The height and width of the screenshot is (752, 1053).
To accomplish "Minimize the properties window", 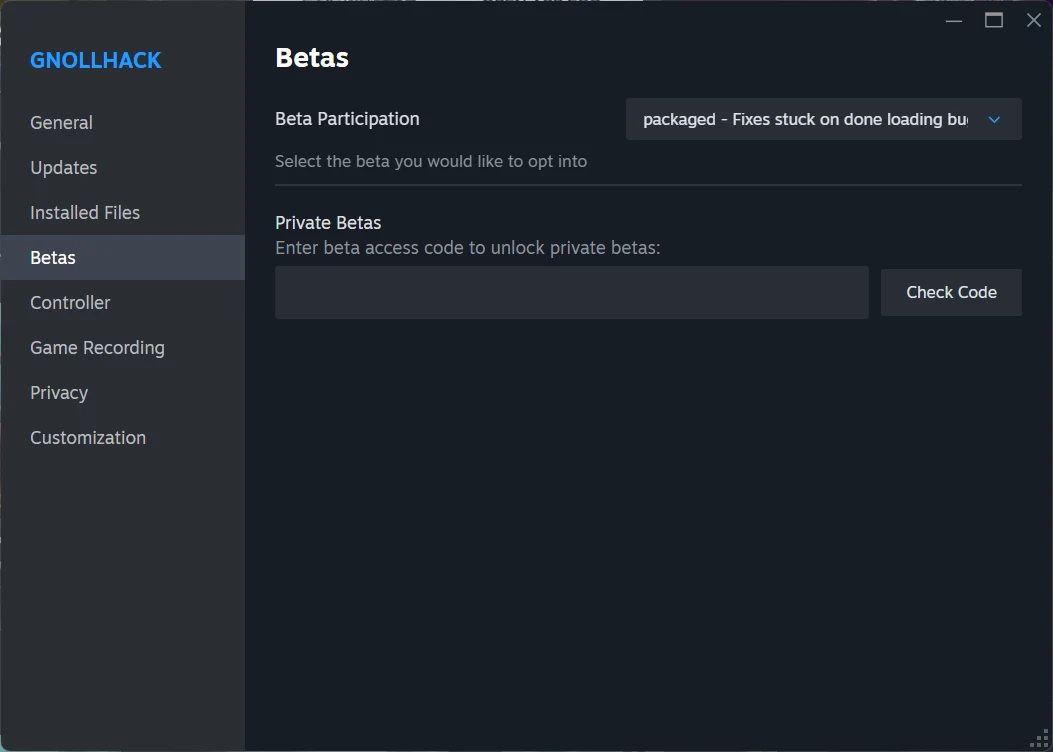I will pyautogui.click(x=954, y=20).
